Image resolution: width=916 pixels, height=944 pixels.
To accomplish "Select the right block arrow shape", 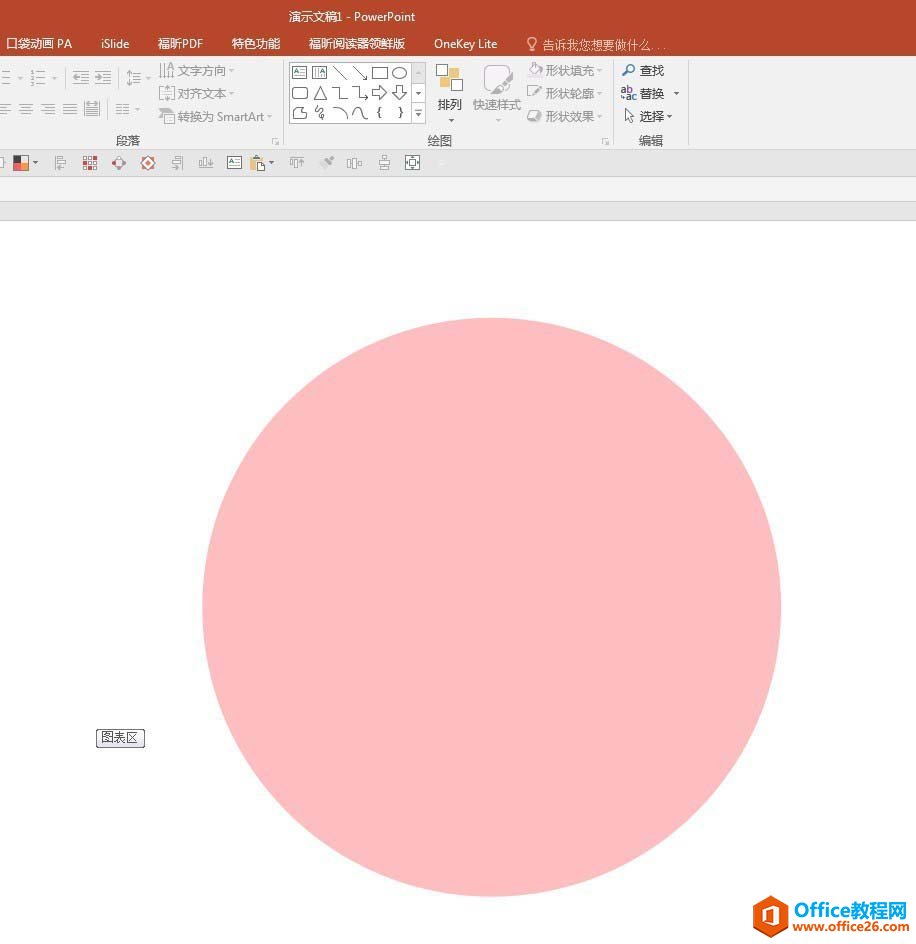I will tap(379, 93).
